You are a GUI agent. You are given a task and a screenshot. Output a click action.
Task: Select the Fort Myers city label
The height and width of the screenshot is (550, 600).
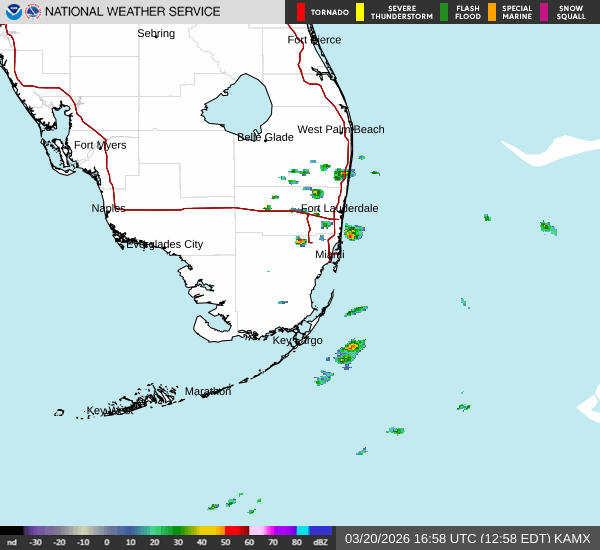[x=100, y=145]
